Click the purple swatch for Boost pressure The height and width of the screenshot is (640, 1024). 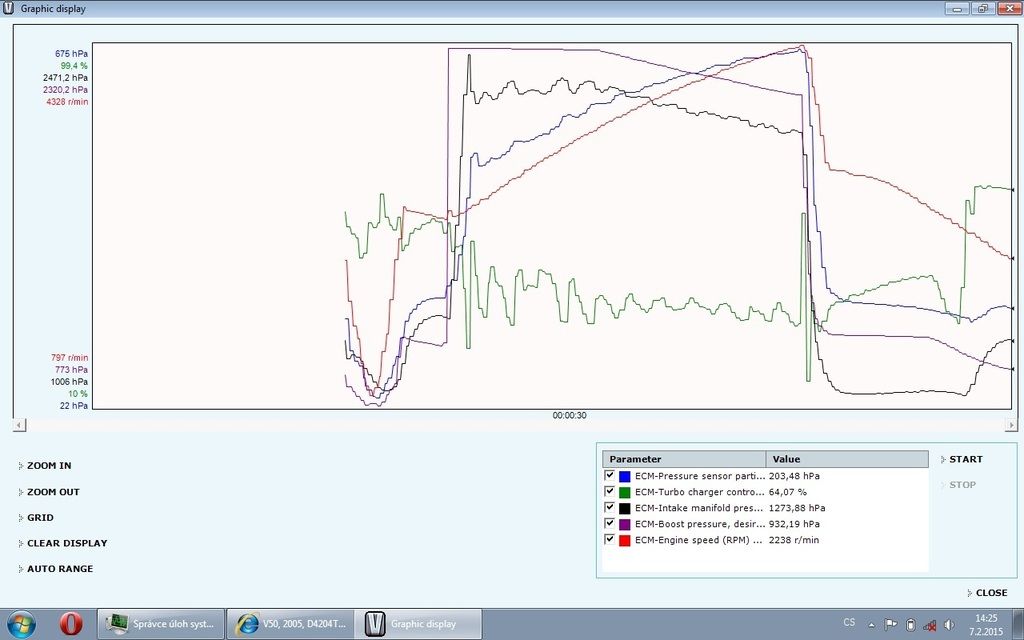624,524
